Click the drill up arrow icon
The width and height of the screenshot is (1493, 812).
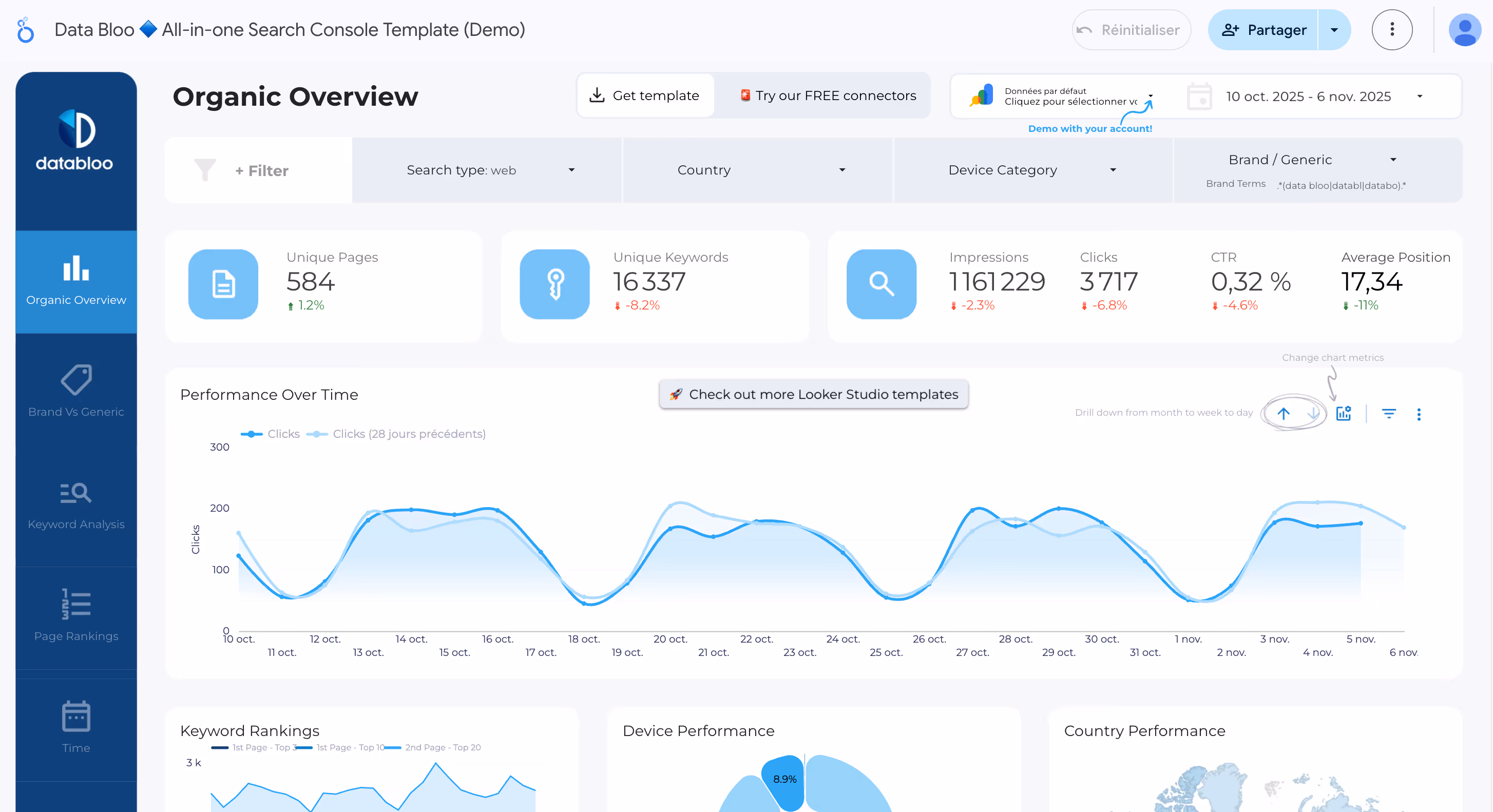[x=1283, y=413]
